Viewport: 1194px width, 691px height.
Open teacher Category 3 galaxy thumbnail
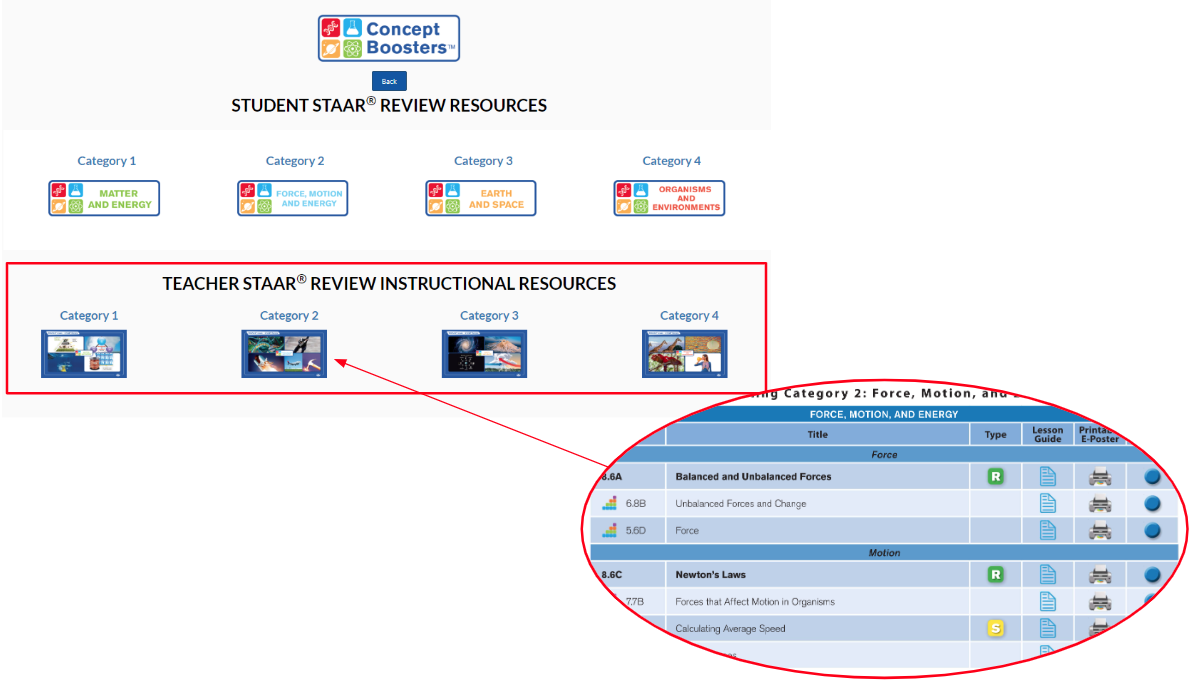point(484,354)
